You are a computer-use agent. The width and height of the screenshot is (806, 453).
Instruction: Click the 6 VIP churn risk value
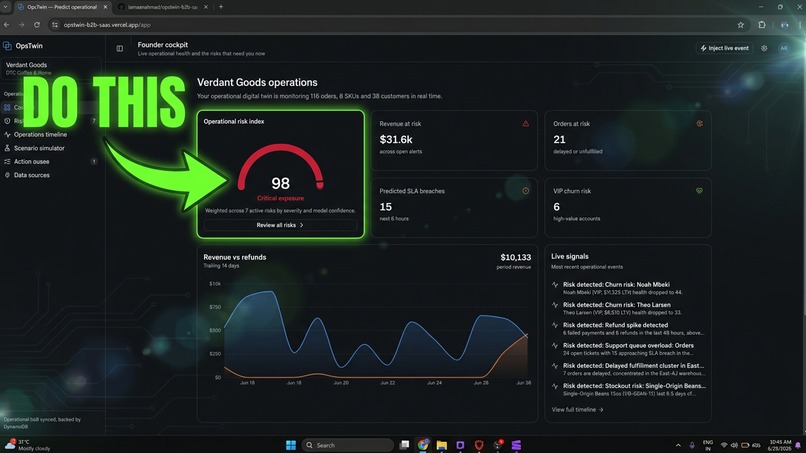click(556, 207)
